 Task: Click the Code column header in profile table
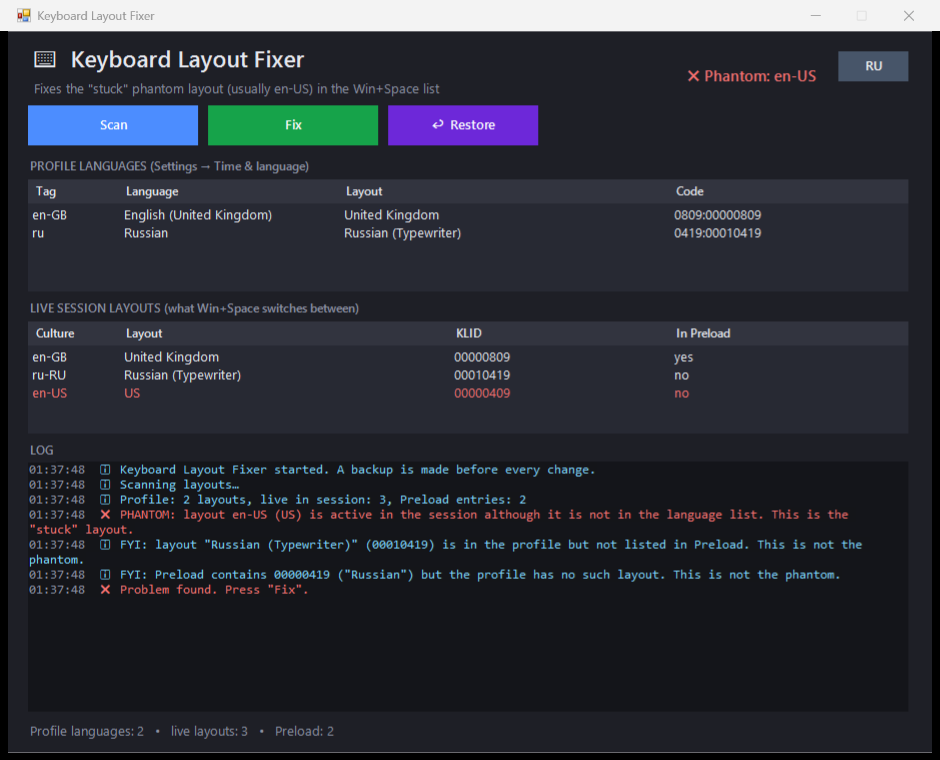(690, 191)
